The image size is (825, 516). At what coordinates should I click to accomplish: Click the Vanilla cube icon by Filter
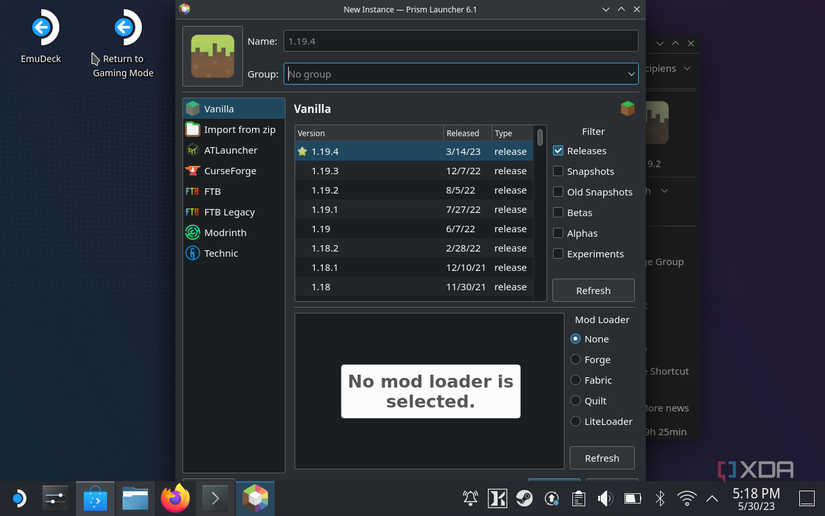pyautogui.click(x=627, y=108)
